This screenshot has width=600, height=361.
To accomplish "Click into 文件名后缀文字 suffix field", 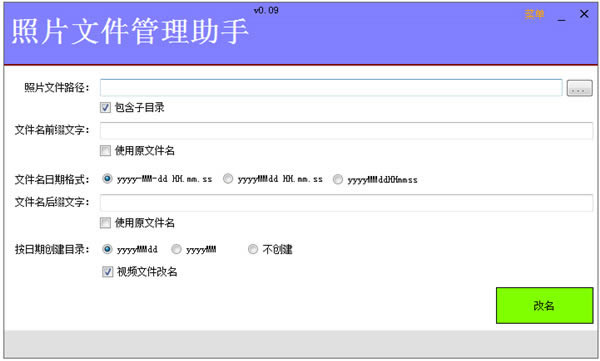I will [x=346, y=203].
